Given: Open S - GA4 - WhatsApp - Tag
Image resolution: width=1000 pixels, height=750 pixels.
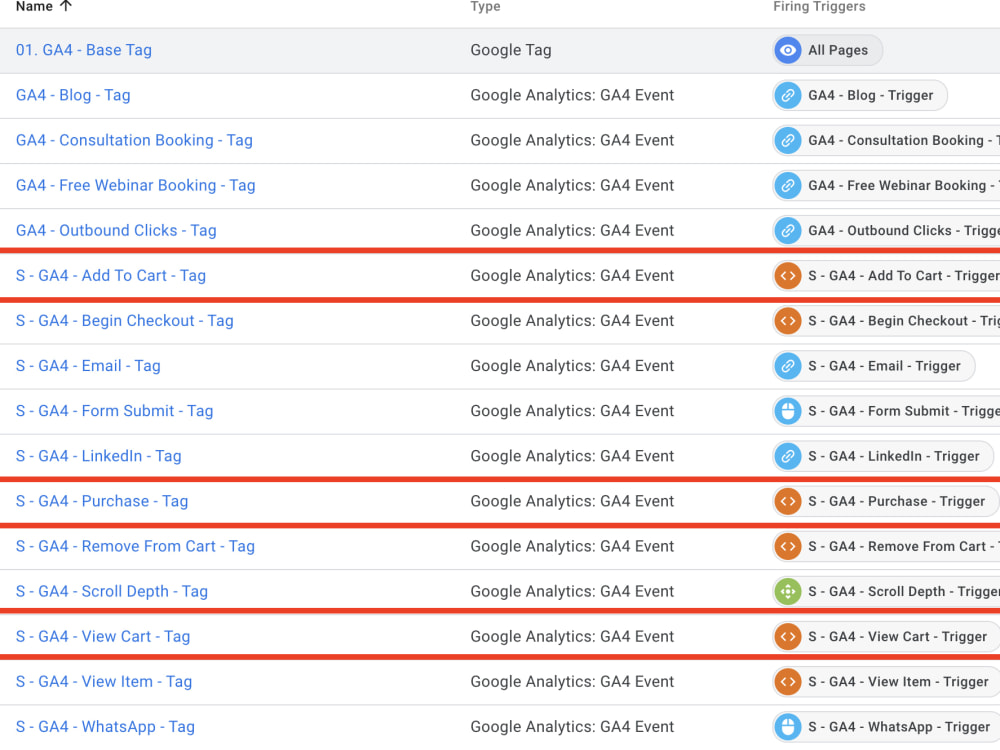Looking at the screenshot, I should click(x=105, y=727).
